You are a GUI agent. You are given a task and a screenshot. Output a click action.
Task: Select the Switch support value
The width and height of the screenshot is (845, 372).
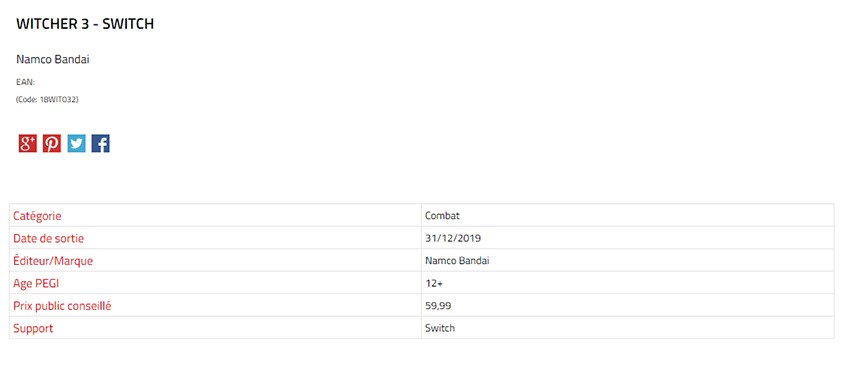tap(440, 328)
